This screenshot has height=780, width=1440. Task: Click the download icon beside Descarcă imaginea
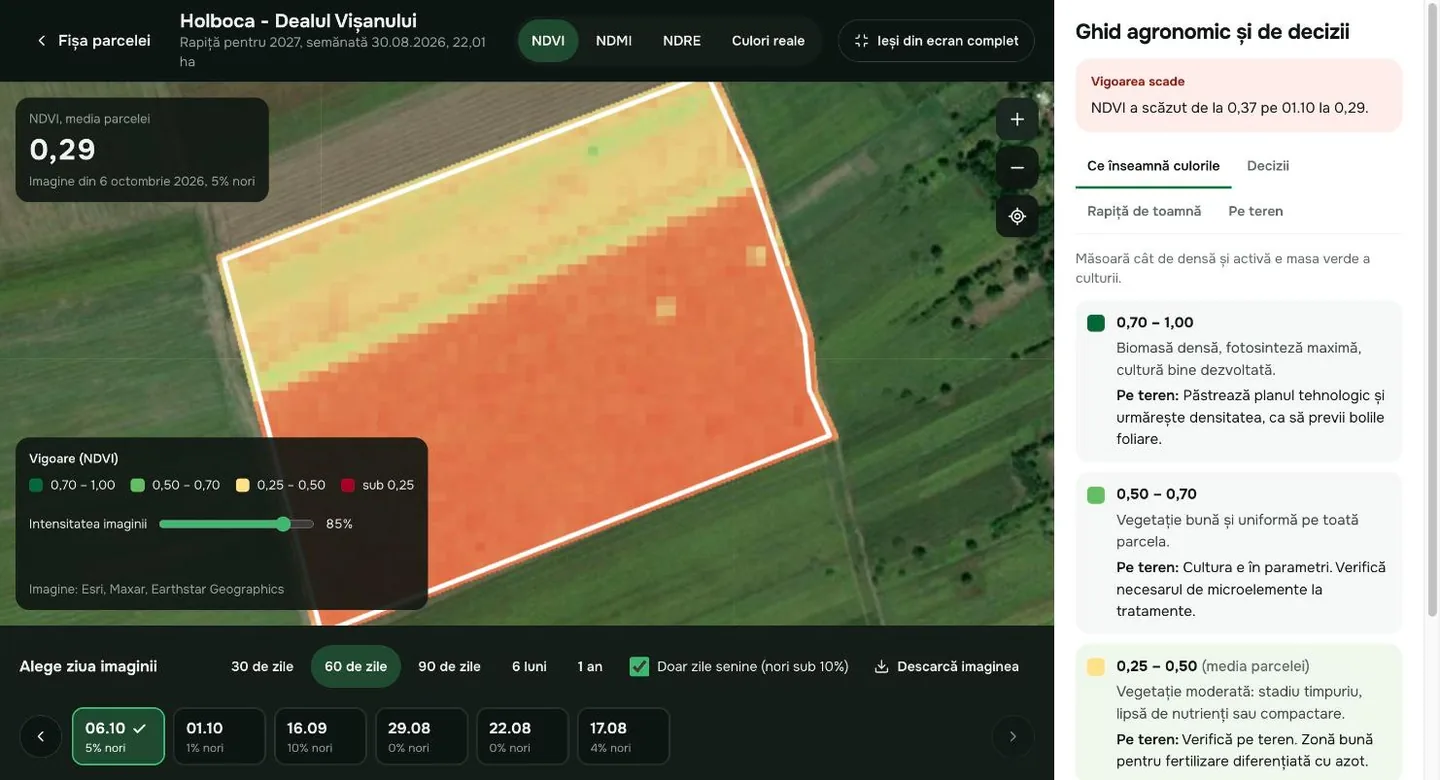[881, 667]
